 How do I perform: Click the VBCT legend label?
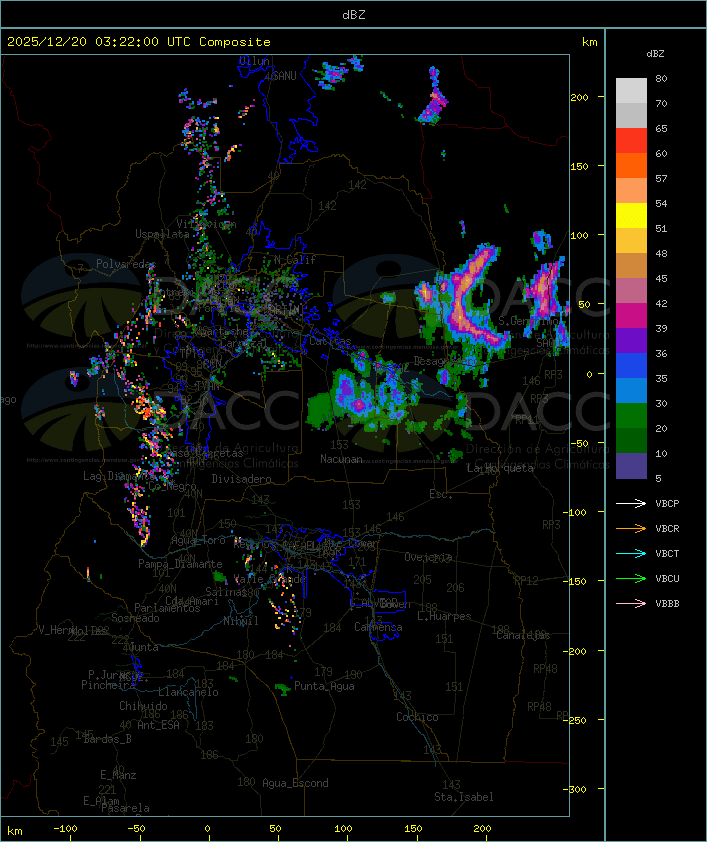pyautogui.click(x=667, y=554)
